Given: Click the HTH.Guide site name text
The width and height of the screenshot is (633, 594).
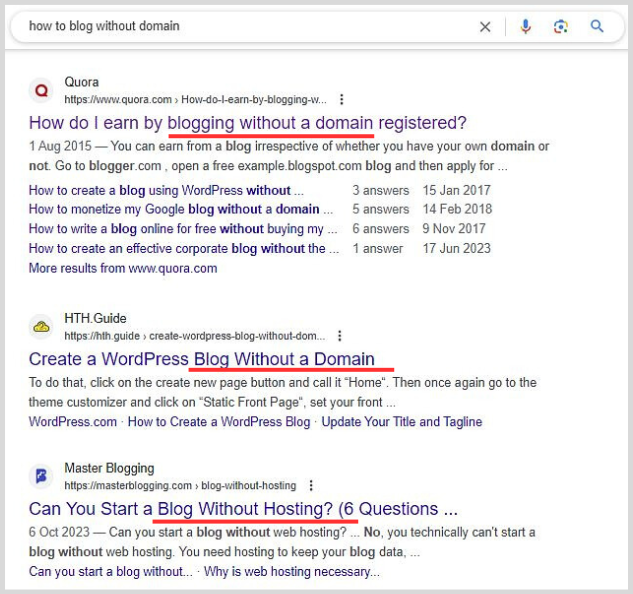Looking at the screenshot, I should pyautogui.click(x=95, y=318).
